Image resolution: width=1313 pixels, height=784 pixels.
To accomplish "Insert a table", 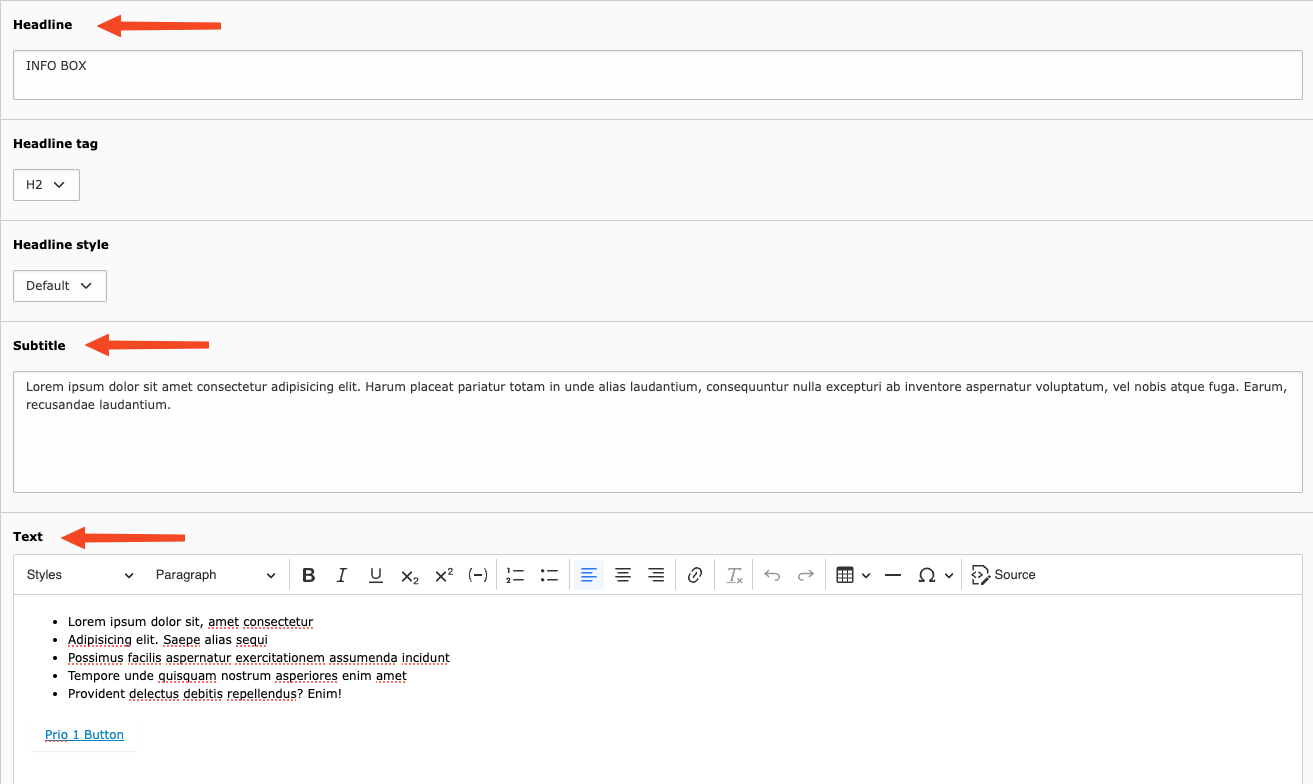I will (x=845, y=575).
